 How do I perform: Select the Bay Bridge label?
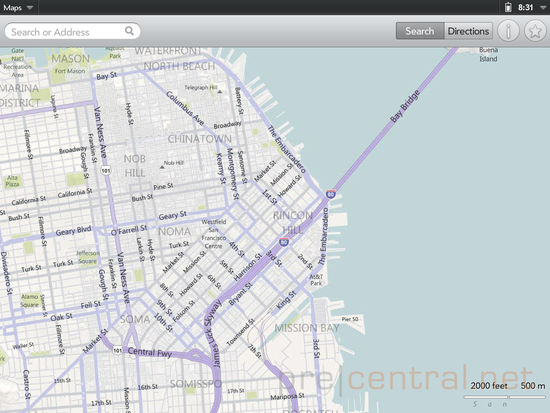(405, 106)
